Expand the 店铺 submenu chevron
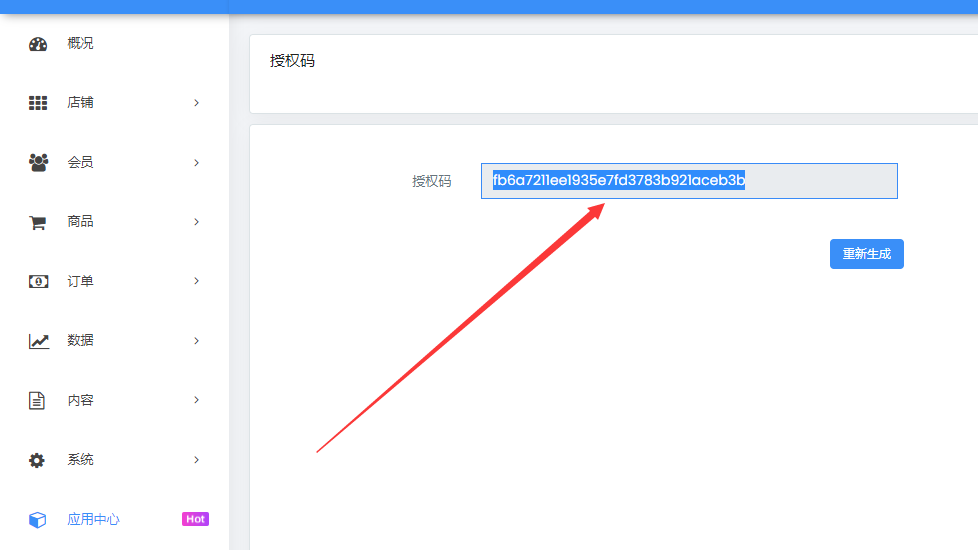 click(196, 103)
